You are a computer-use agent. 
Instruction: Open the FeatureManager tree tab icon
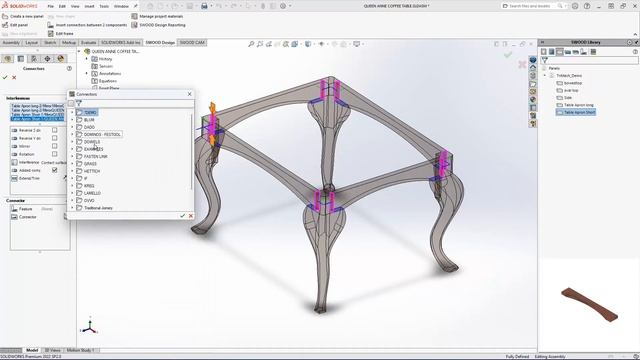7,59
